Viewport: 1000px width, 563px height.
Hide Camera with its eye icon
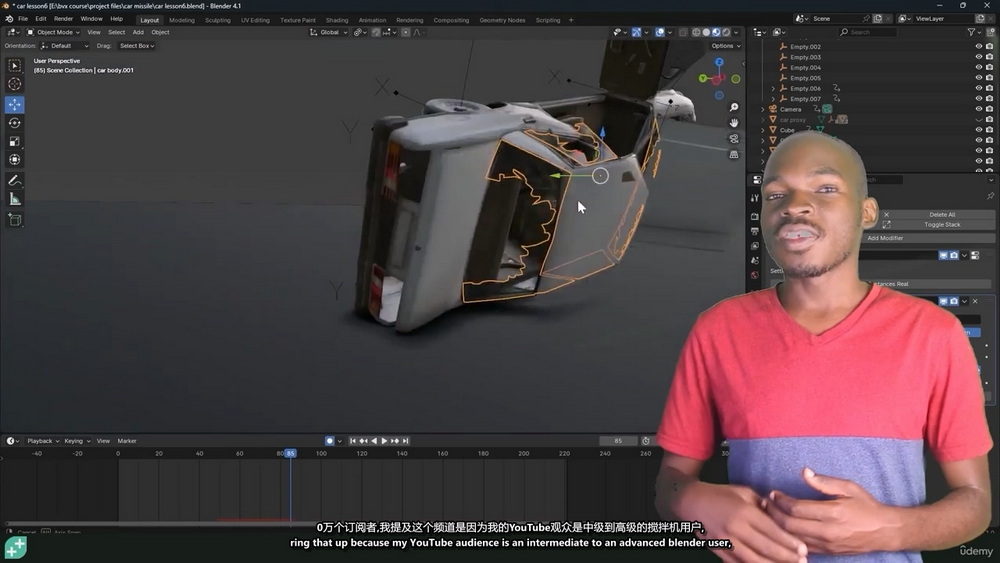[x=978, y=109]
